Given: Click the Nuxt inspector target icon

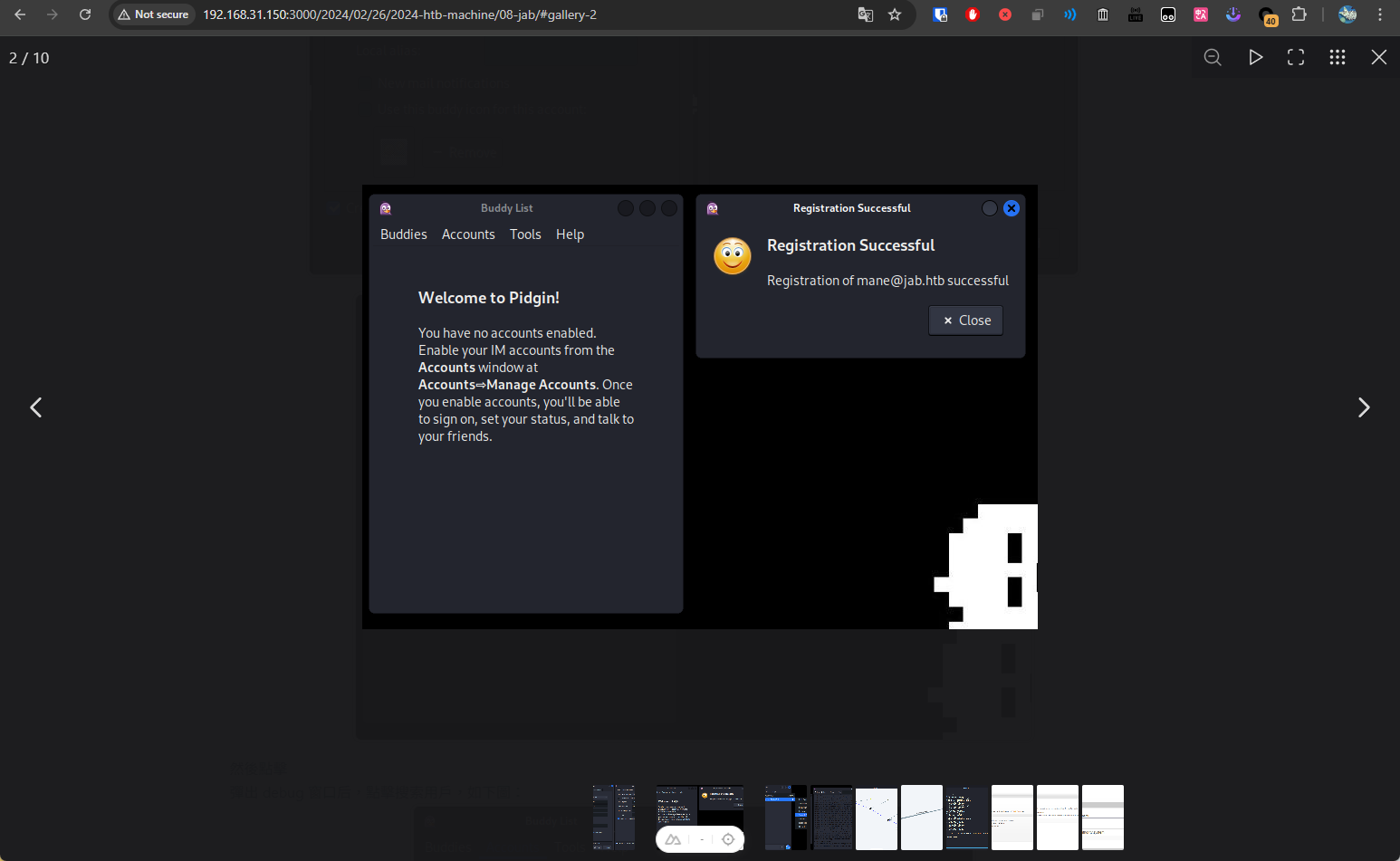Looking at the screenshot, I should point(728,839).
